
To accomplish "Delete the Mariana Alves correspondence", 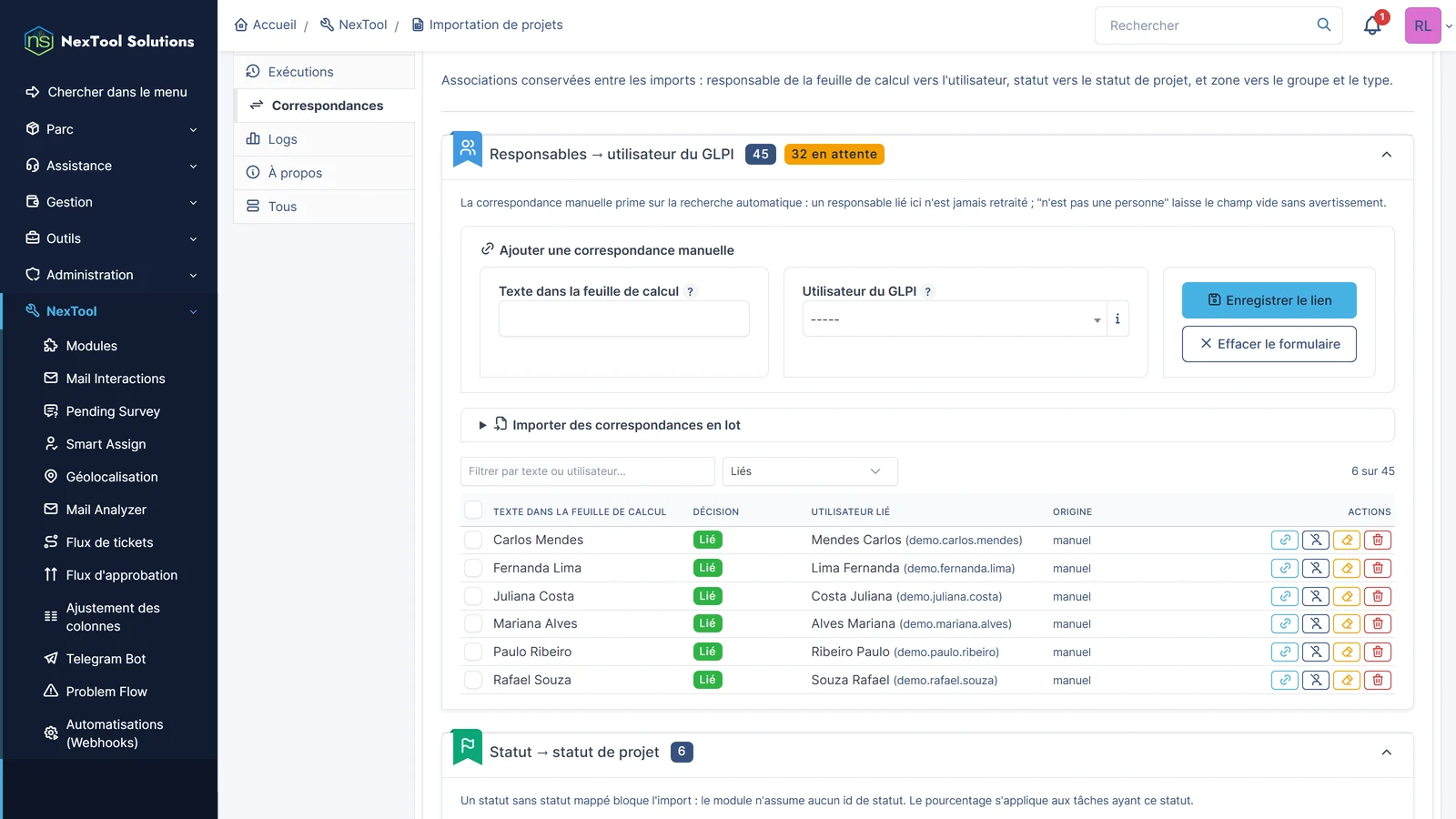I will (x=1378, y=624).
